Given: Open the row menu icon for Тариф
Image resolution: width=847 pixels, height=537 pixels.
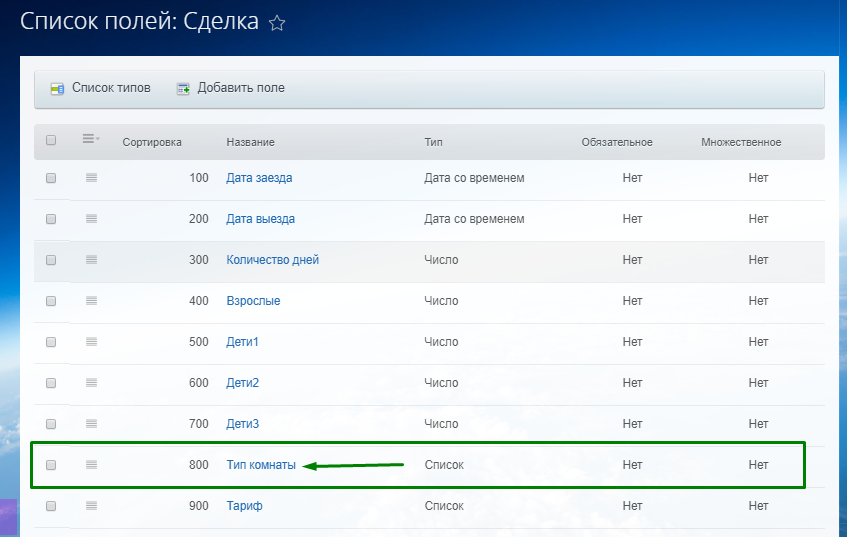Looking at the screenshot, I should click(x=91, y=506).
